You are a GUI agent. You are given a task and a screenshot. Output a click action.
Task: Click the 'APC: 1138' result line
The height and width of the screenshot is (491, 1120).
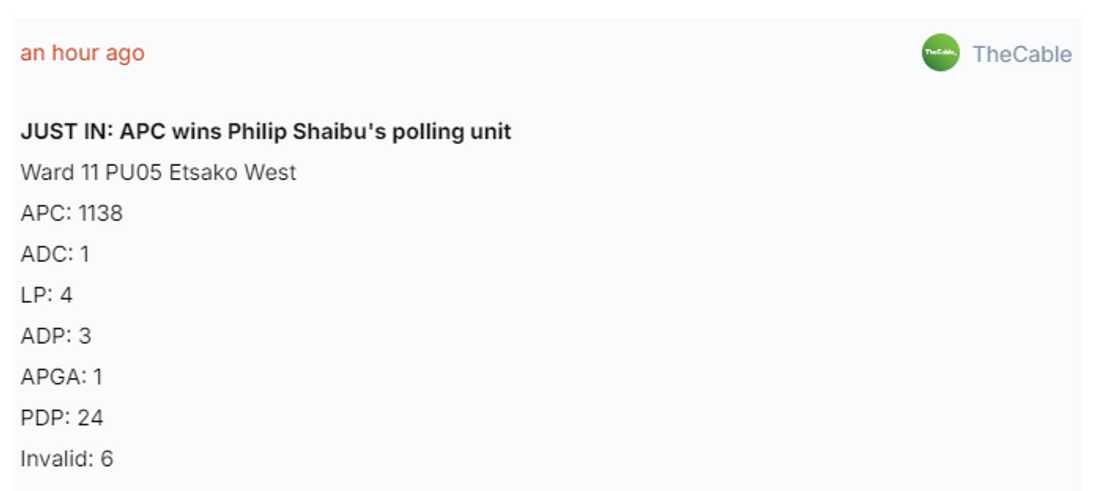[x=71, y=214]
